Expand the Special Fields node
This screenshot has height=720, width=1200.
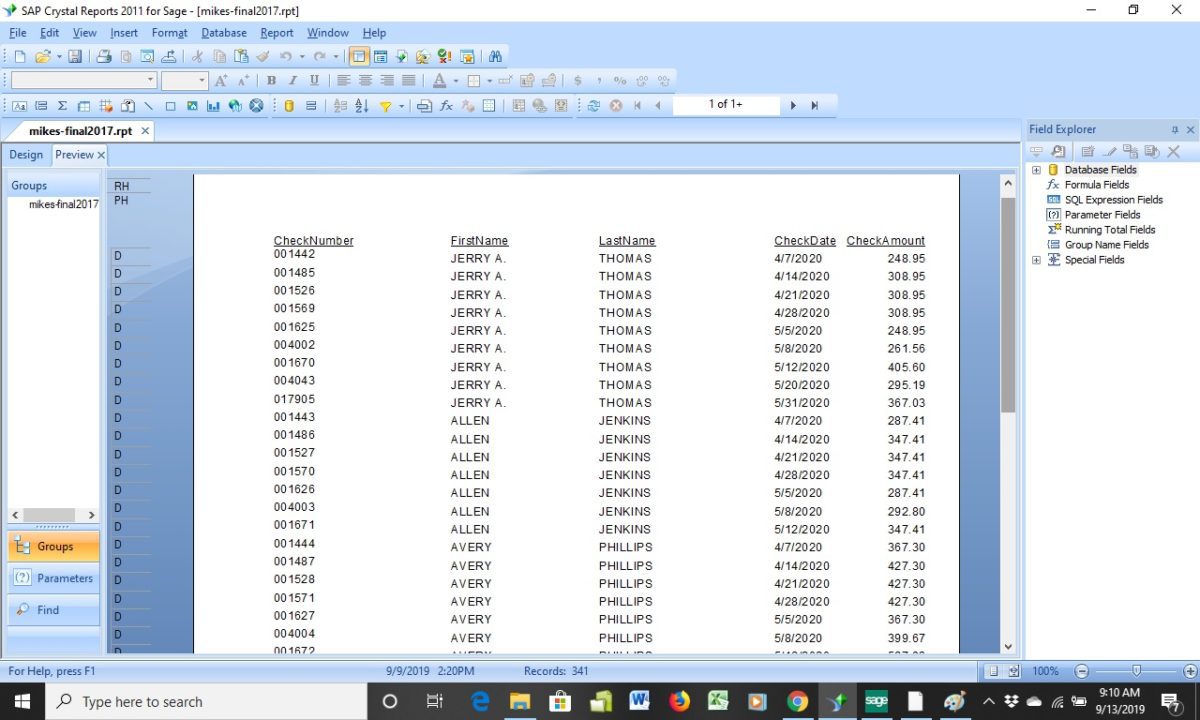click(1035, 259)
